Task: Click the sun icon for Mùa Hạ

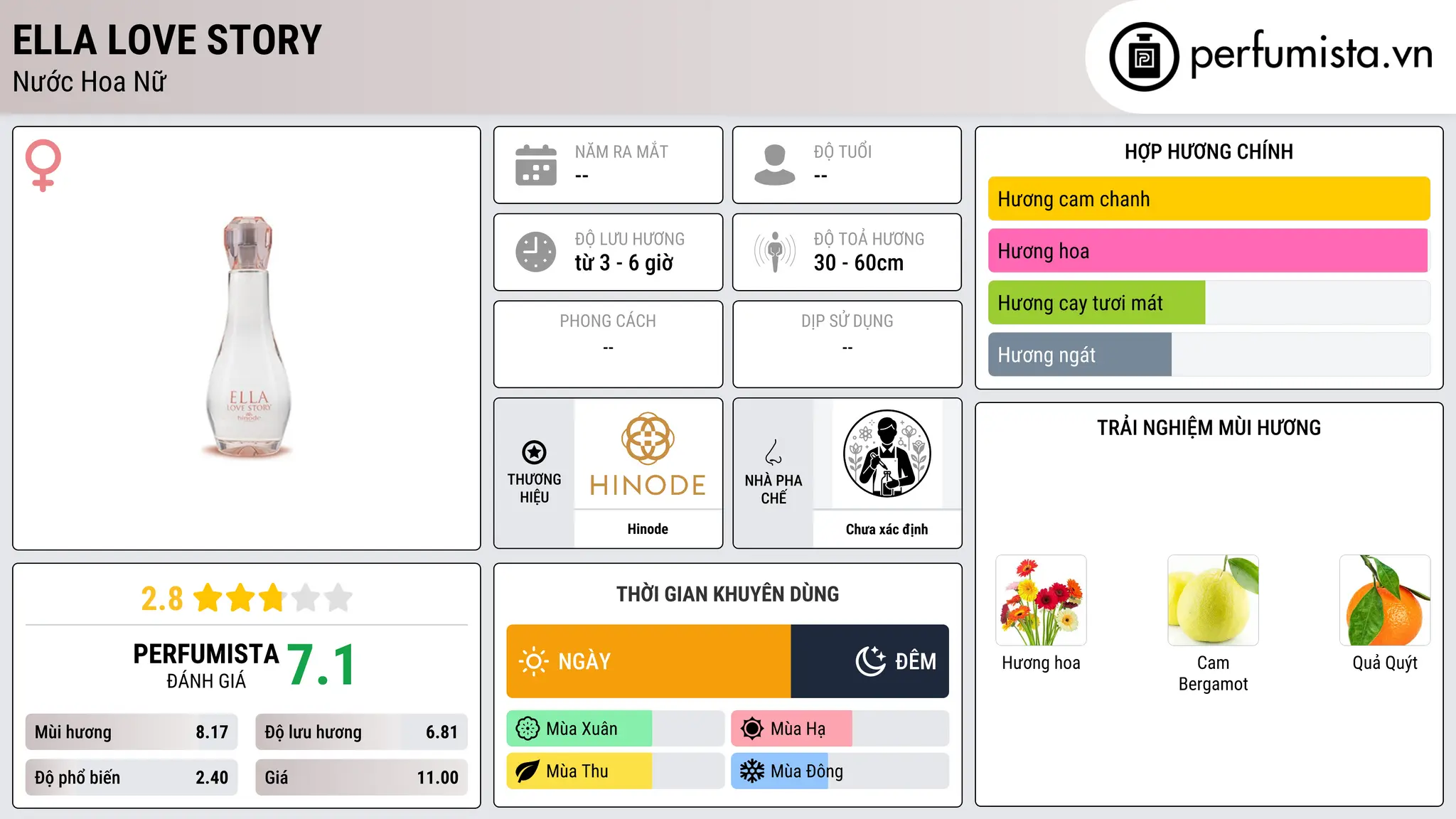Action: click(752, 729)
